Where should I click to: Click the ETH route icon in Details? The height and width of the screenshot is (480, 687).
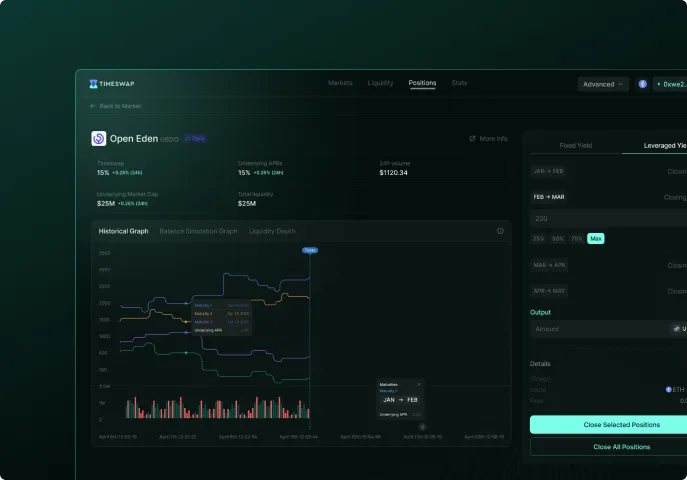[669, 389]
